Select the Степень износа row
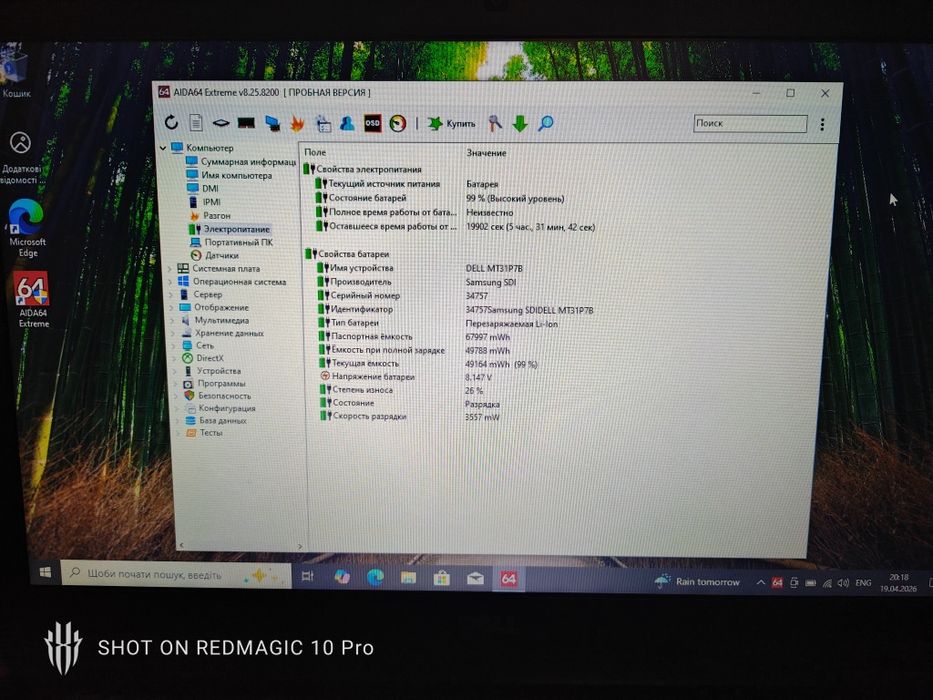The height and width of the screenshot is (700, 933). click(x=455, y=390)
